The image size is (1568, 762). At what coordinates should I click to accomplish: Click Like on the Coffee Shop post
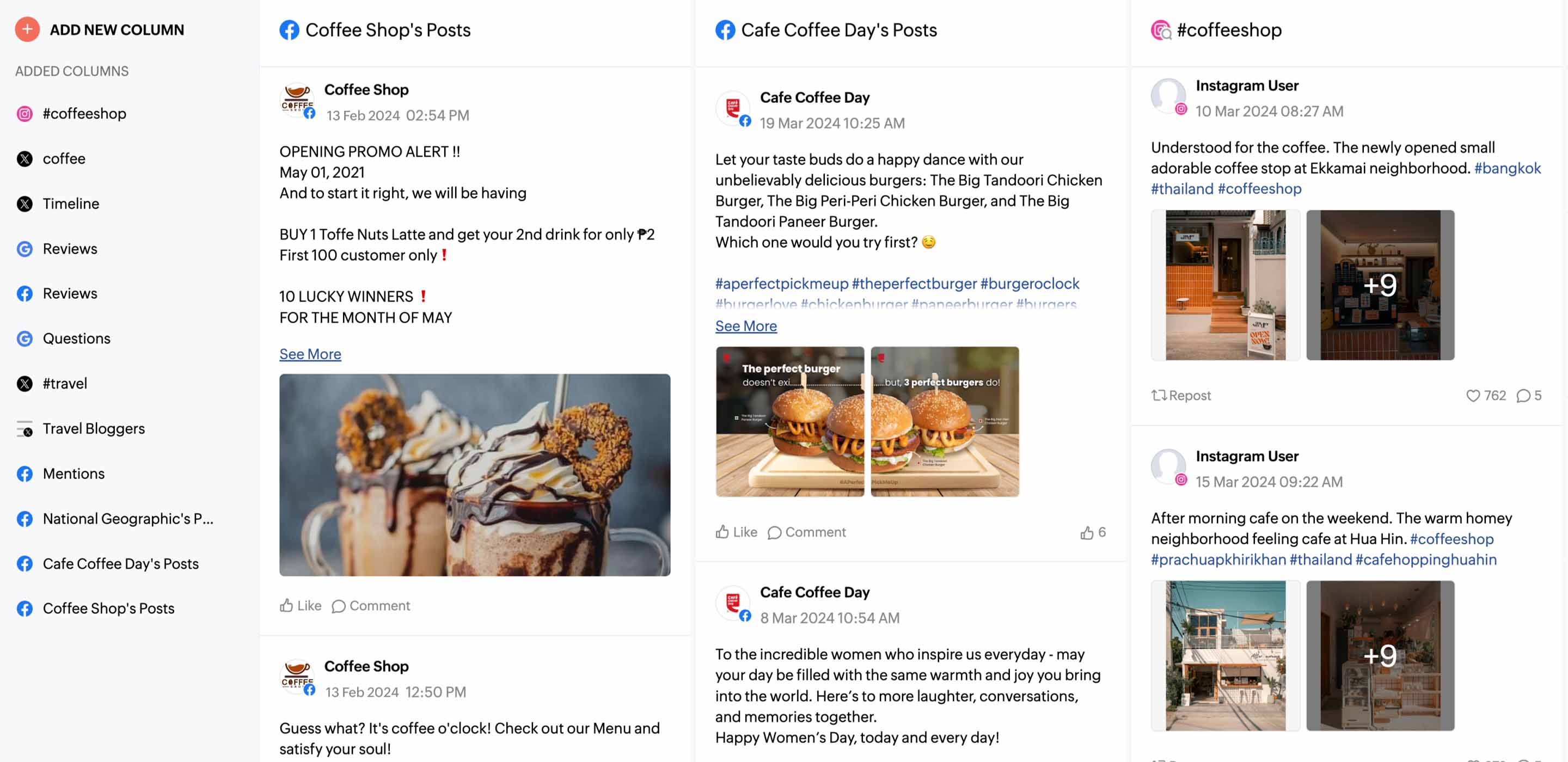coord(300,605)
